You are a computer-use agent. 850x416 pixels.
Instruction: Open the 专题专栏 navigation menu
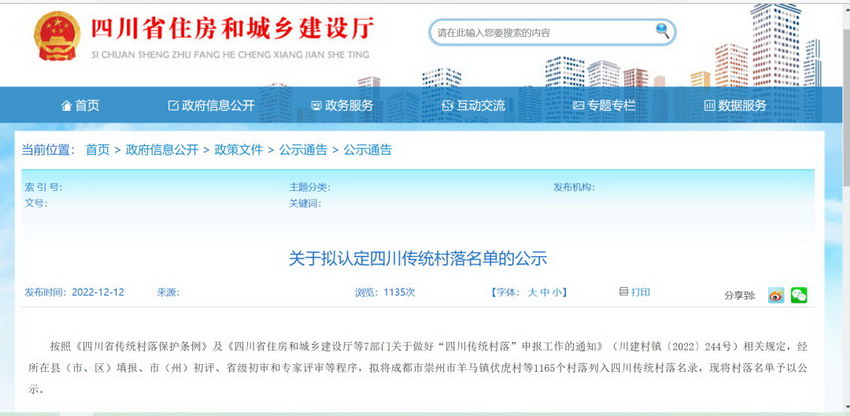[604, 105]
